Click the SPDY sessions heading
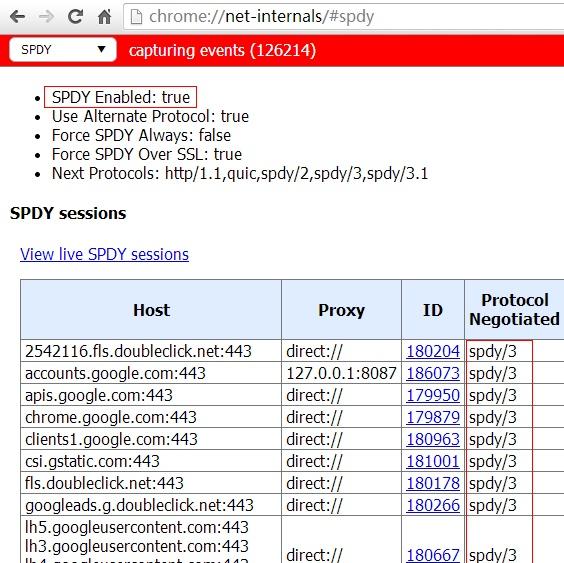Viewport: 564px width, 563px height. [68, 213]
